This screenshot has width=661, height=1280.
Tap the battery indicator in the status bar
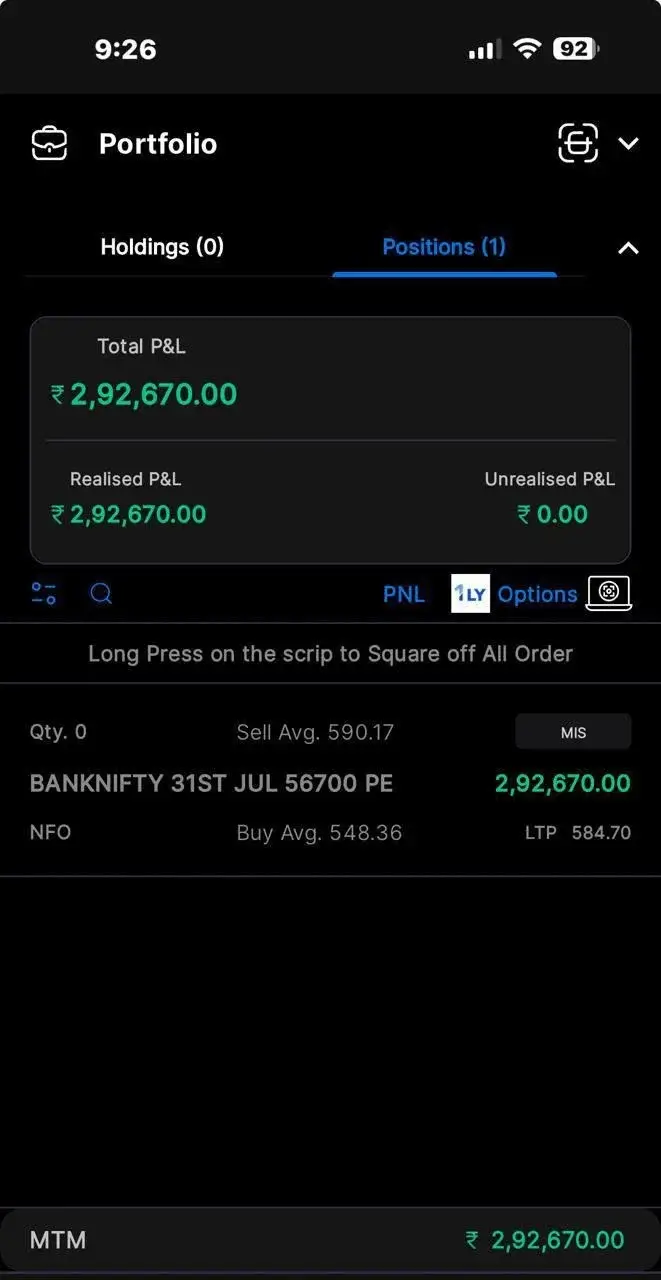pos(577,48)
